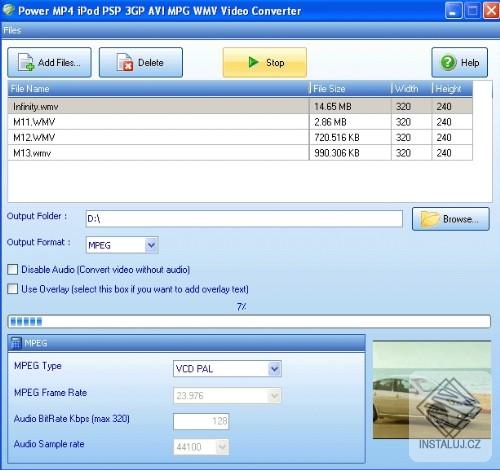Image resolution: width=500 pixels, height=471 pixels.
Task: Click the MPEG panel header icon
Action: (x=16, y=343)
